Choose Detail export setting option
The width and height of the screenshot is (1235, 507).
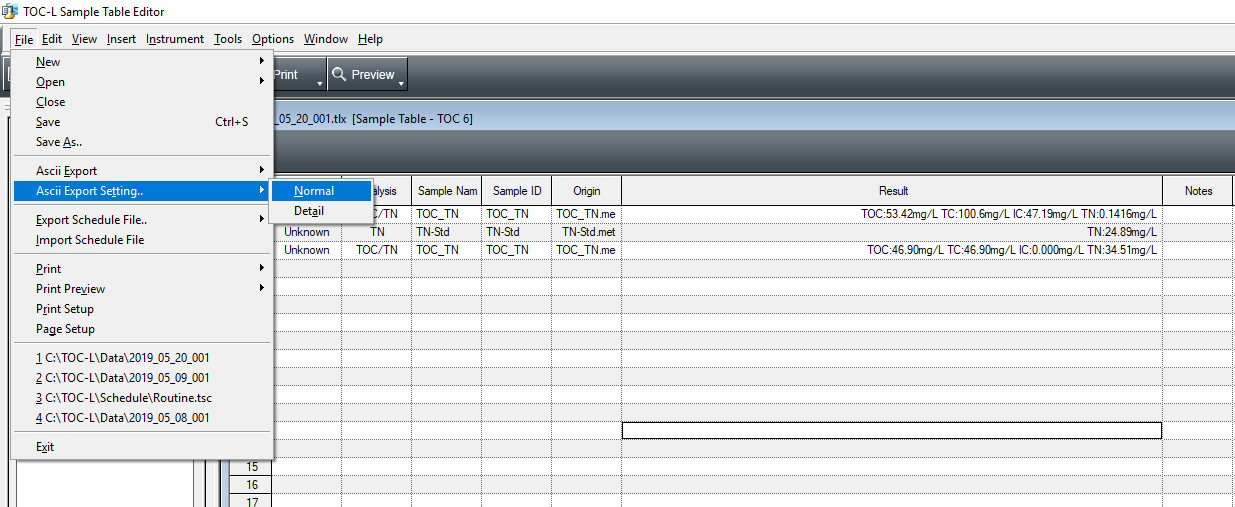click(x=308, y=211)
